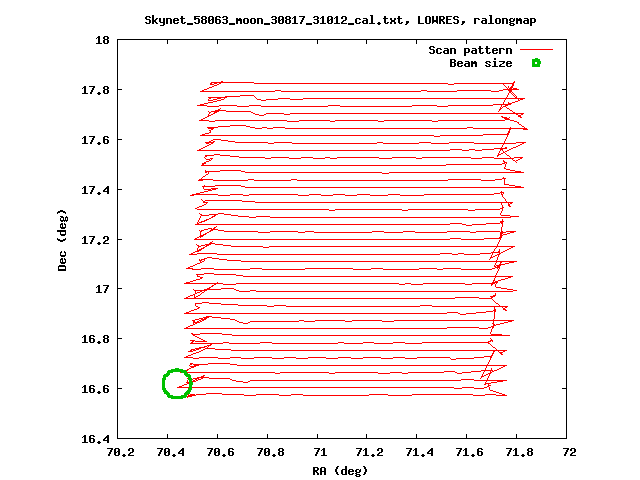Click x-axis tick label 71
Viewport: 640px width, 480px height.
(x=320, y=452)
